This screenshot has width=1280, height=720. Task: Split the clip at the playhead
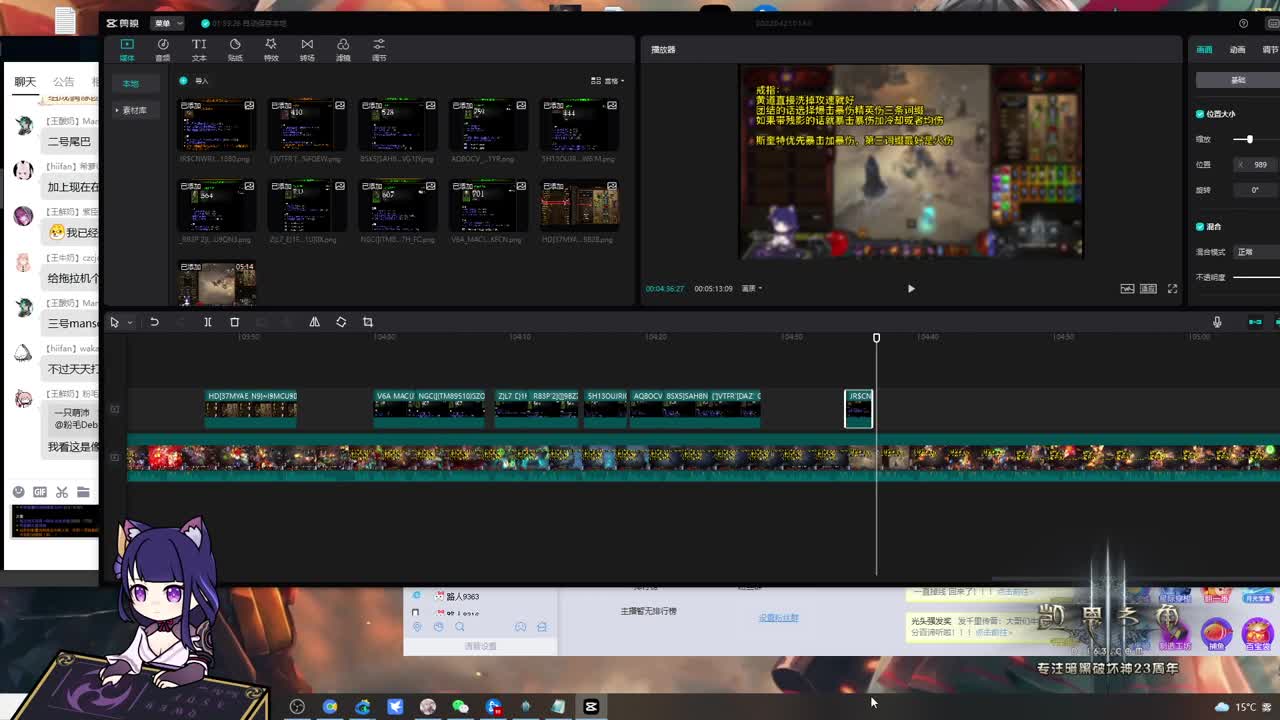[x=208, y=322]
